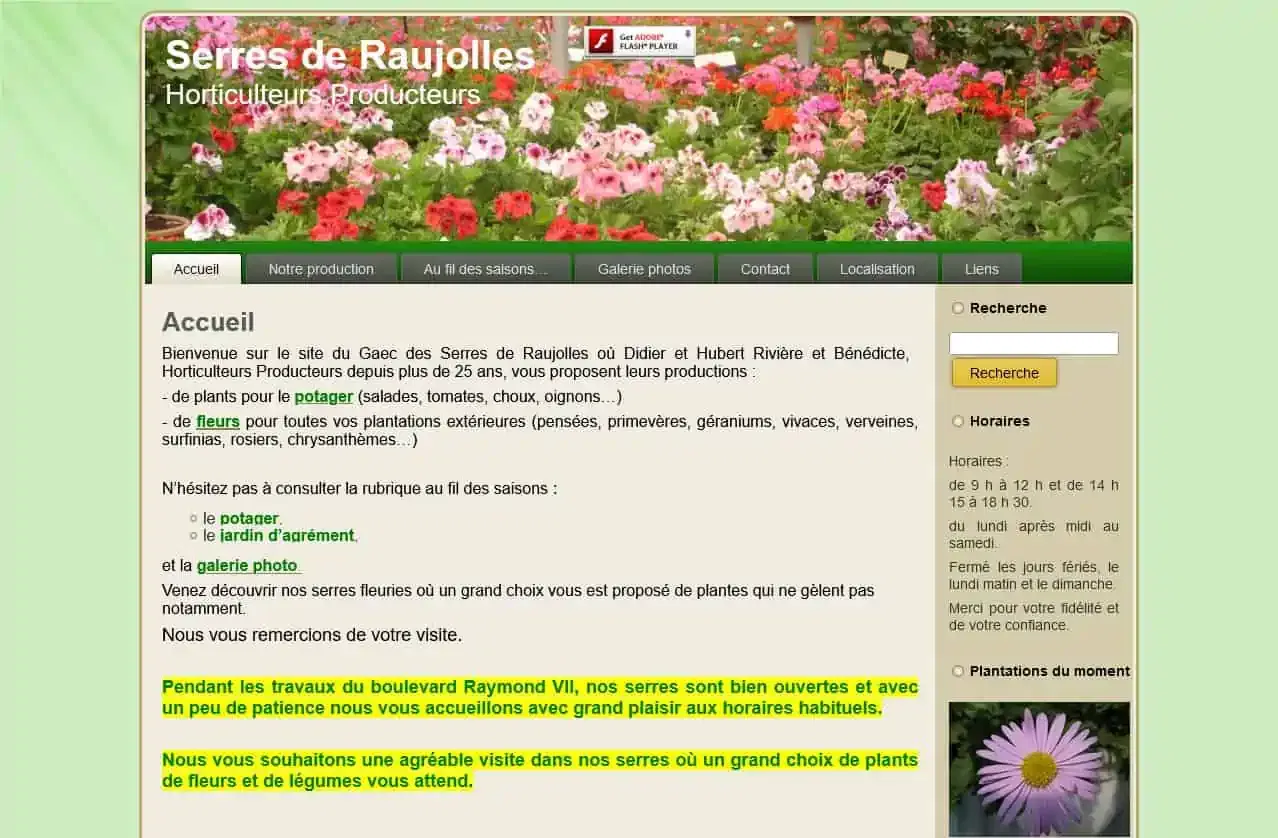Image resolution: width=1278 pixels, height=838 pixels.
Task: Follow the fleurs link
Action: (218, 421)
